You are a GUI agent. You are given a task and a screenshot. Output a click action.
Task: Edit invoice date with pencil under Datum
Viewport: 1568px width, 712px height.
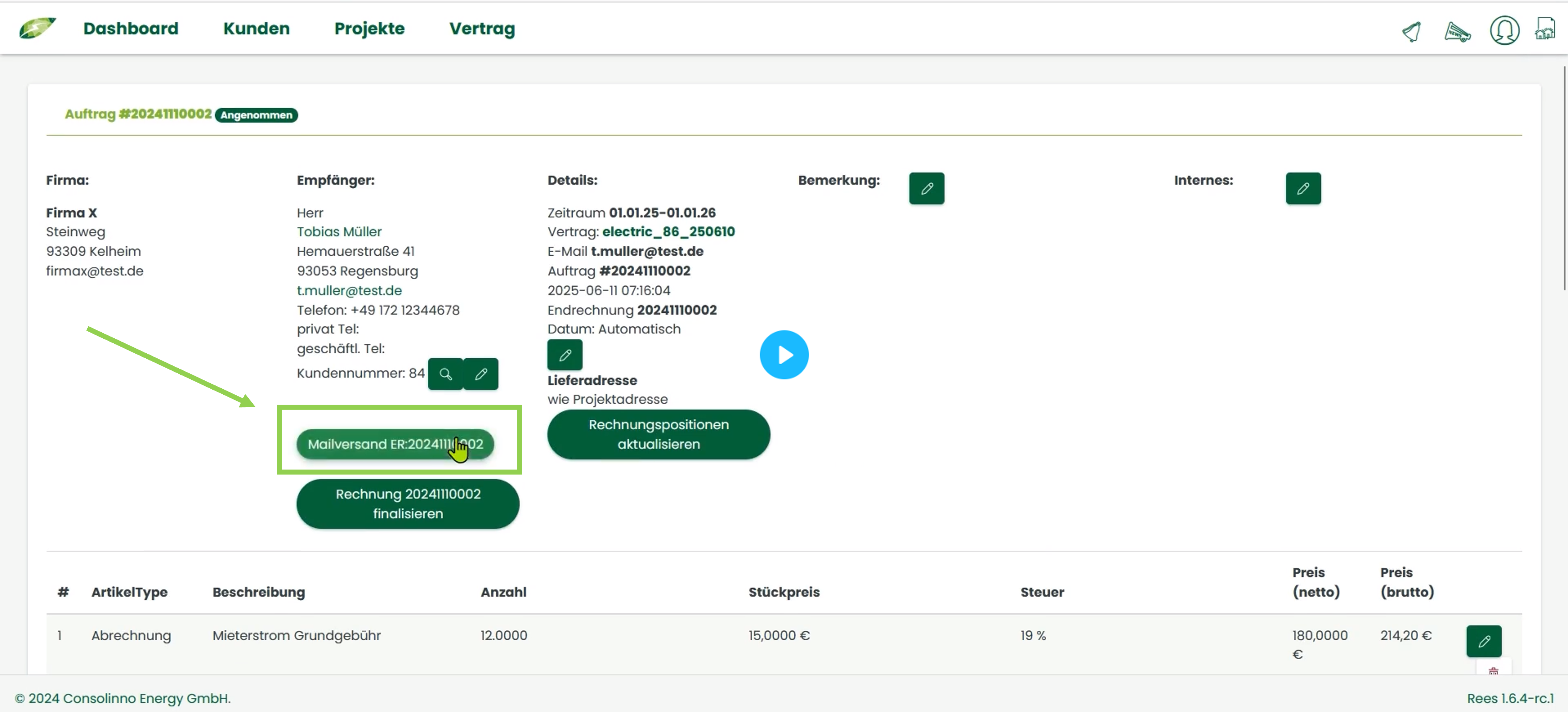pyautogui.click(x=565, y=354)
